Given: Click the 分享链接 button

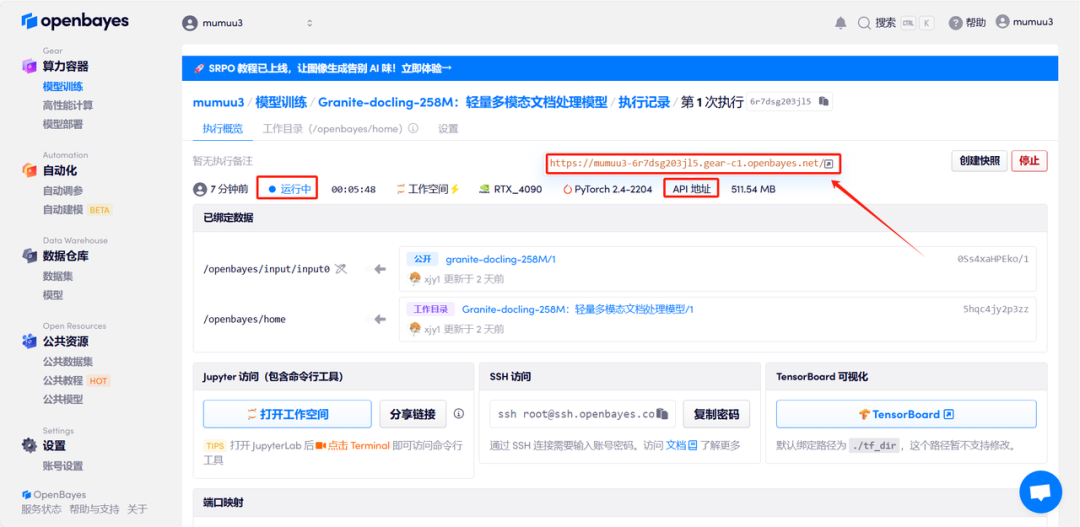Looking at the screenshot, I should [x=413, y=414].
